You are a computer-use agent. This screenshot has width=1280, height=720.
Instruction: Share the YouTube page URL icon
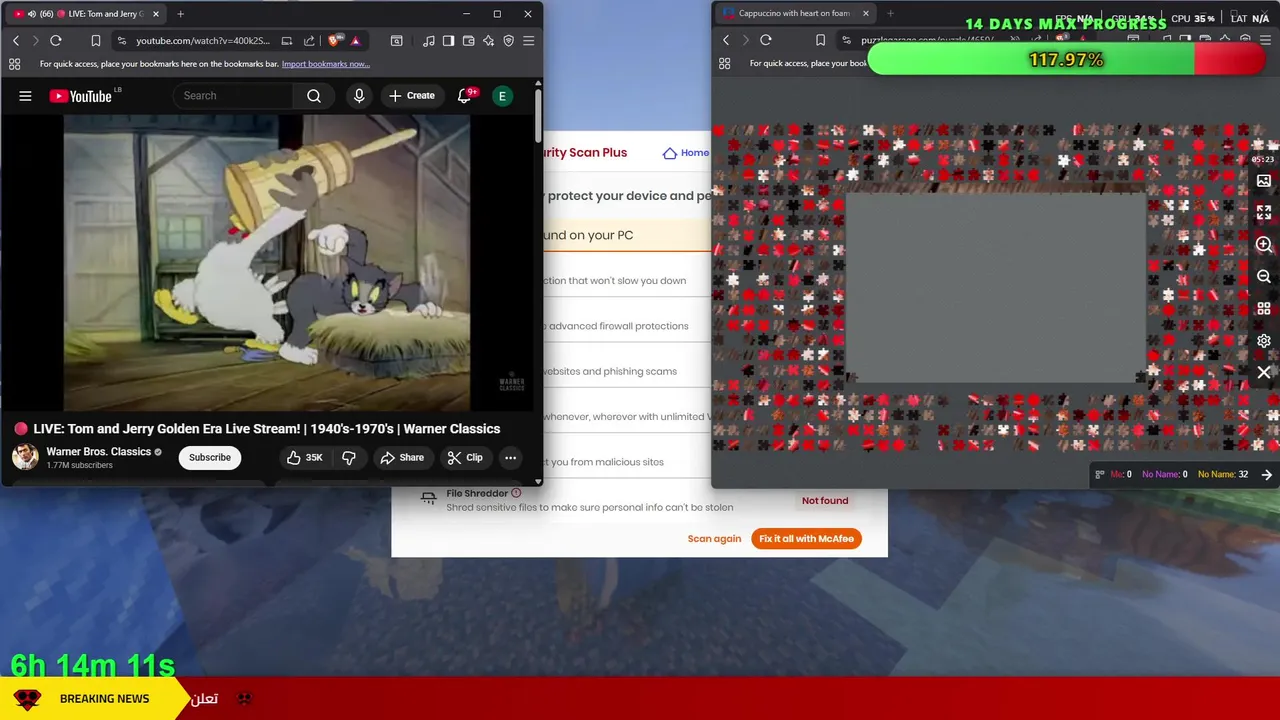coord(308,41)
